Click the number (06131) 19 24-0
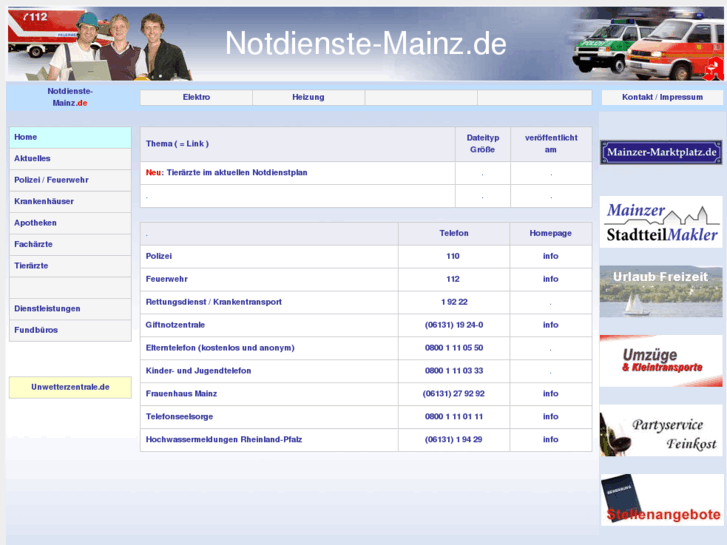Screen dimensions: 727x545 click(454, 325)
